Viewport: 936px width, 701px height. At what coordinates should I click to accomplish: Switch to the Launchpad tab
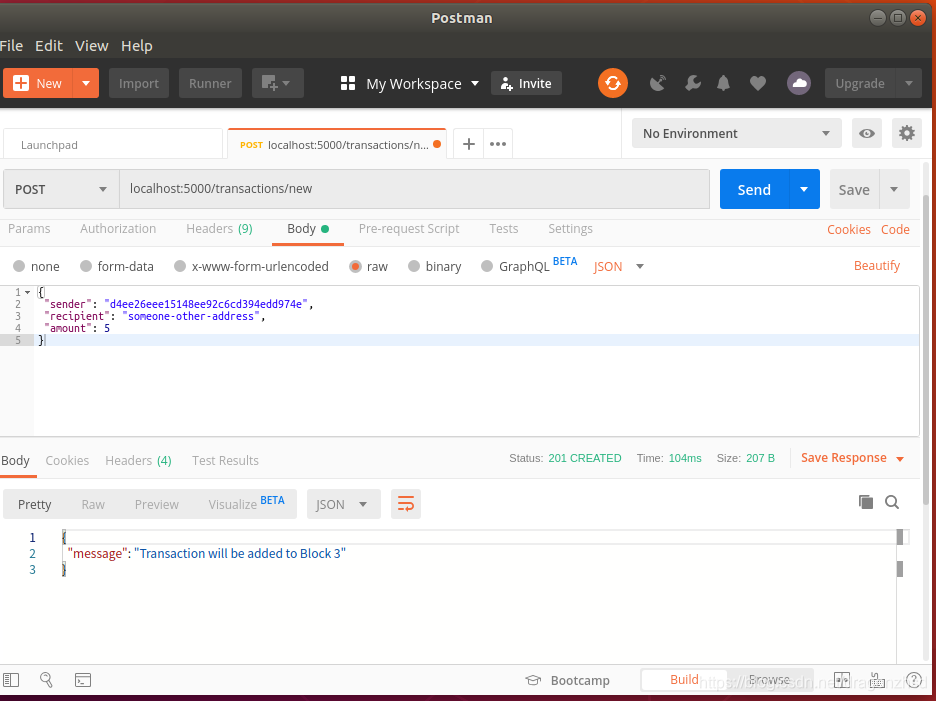pyautogui.click(x=113, y=144)
